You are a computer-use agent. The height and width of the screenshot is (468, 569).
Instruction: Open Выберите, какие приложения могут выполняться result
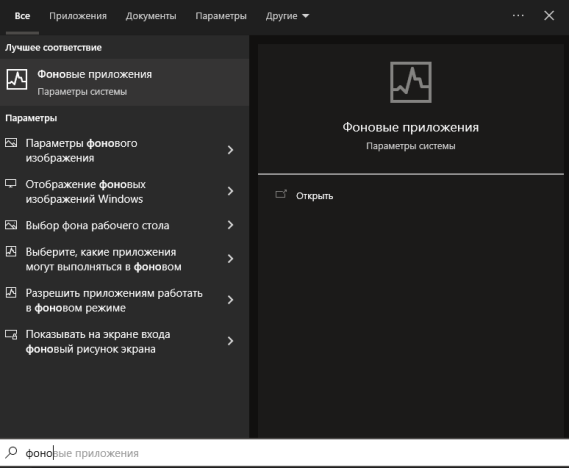point(124,259)
